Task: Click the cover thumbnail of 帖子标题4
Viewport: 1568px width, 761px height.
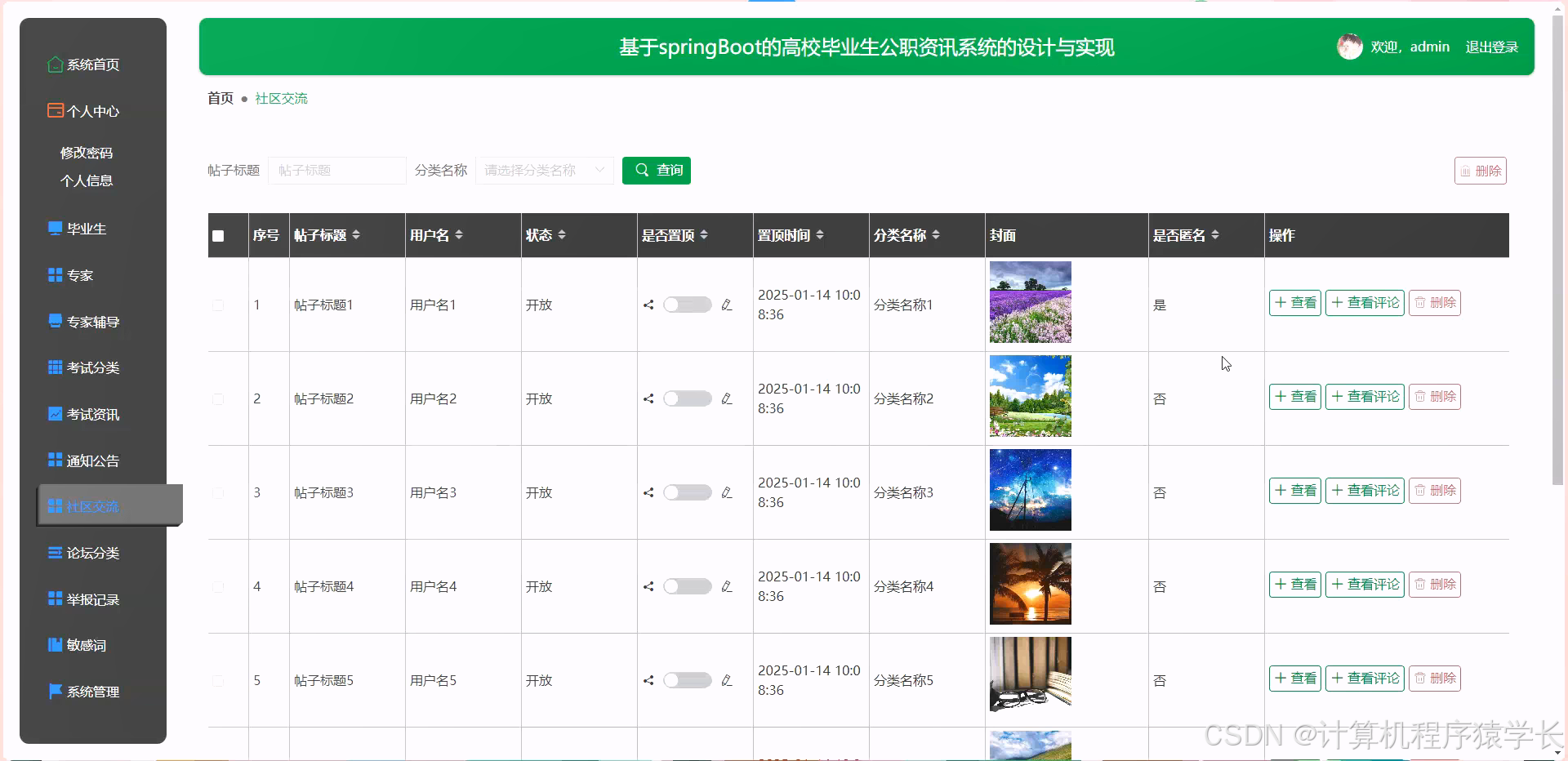Action: pos(1030,584)
